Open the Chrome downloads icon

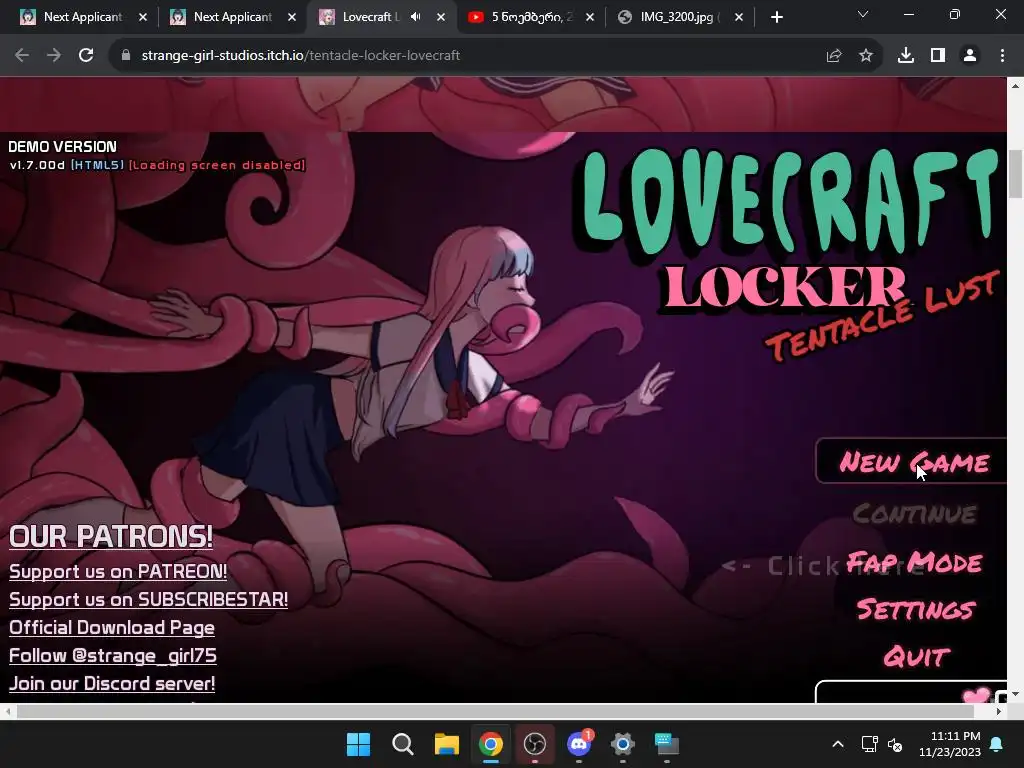pyautogui.click(x=906, y=56)
